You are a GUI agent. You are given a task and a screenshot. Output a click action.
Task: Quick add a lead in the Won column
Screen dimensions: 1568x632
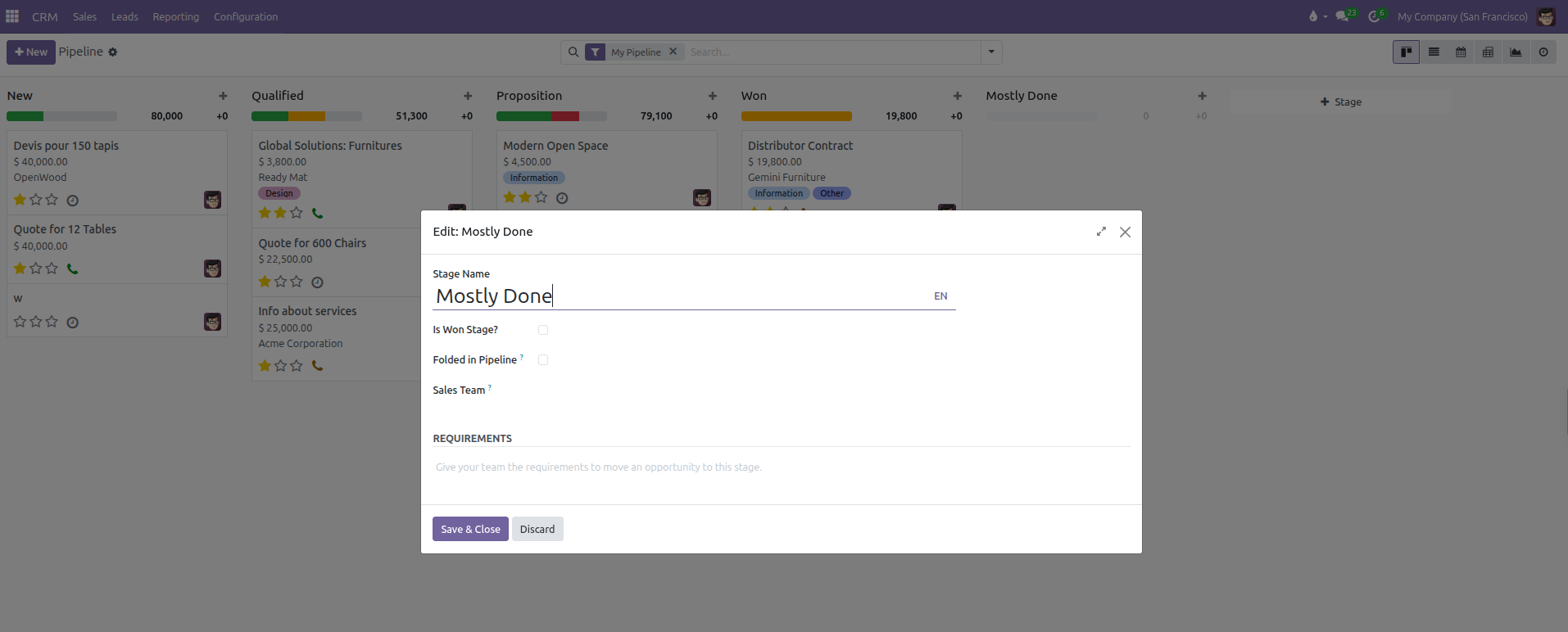tap(958, 96)
